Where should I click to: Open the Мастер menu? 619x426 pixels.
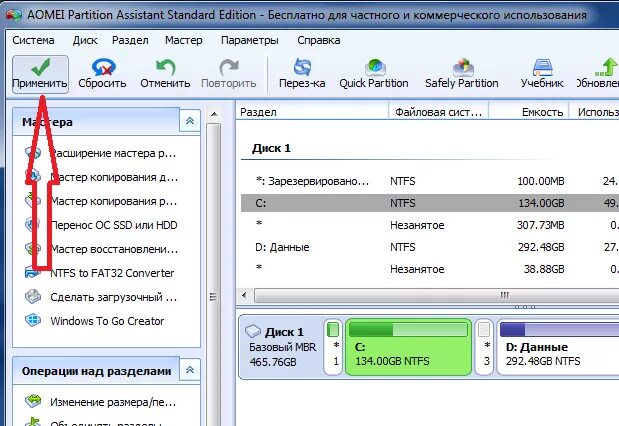click(x=184, y=40)
